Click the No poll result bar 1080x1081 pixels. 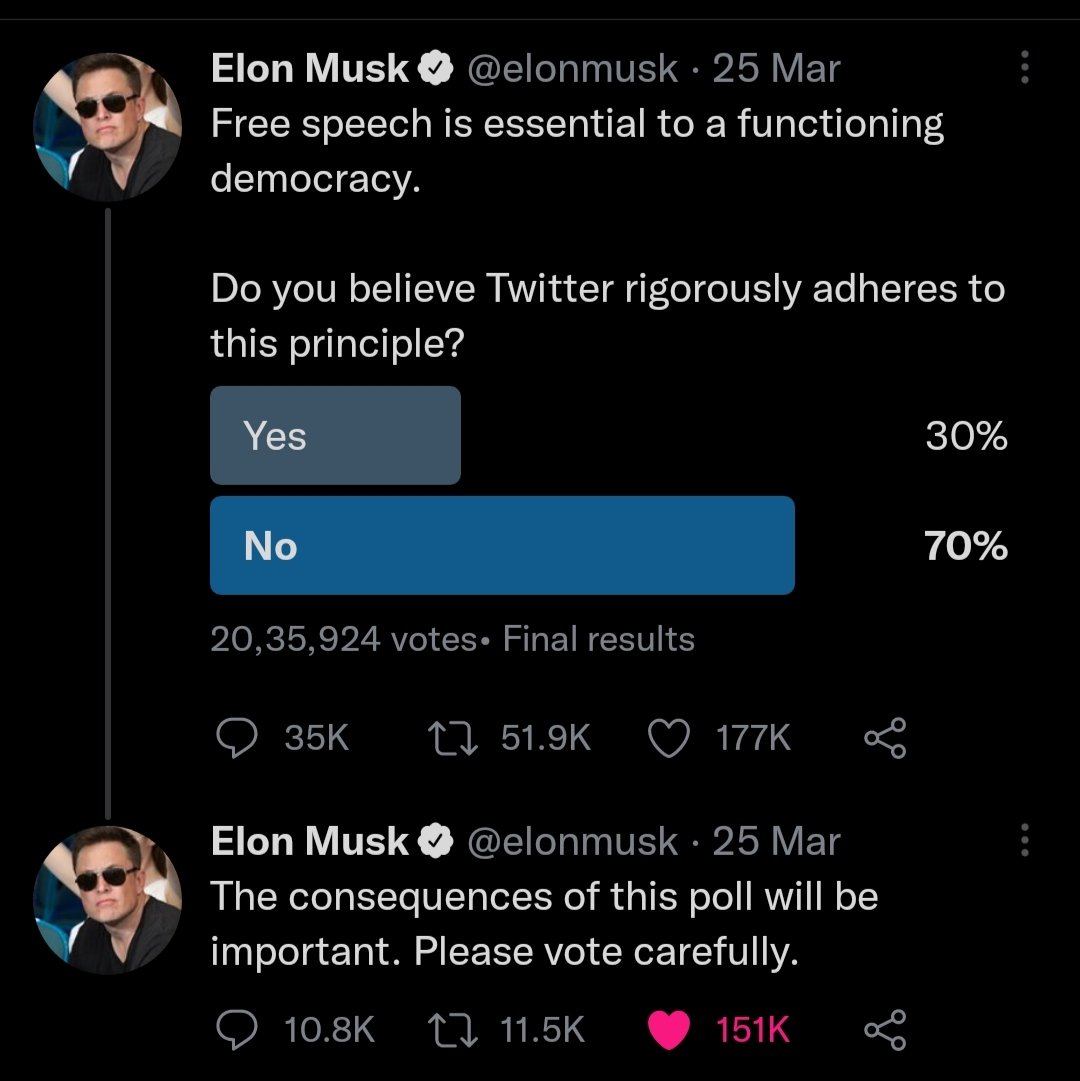pos(502,545)
